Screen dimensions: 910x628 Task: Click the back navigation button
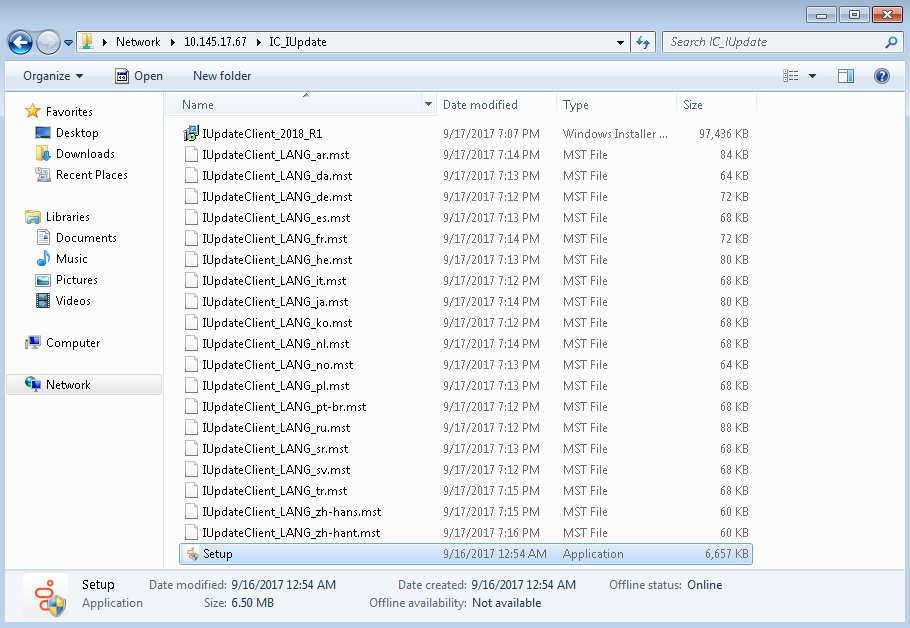point(20,42)
